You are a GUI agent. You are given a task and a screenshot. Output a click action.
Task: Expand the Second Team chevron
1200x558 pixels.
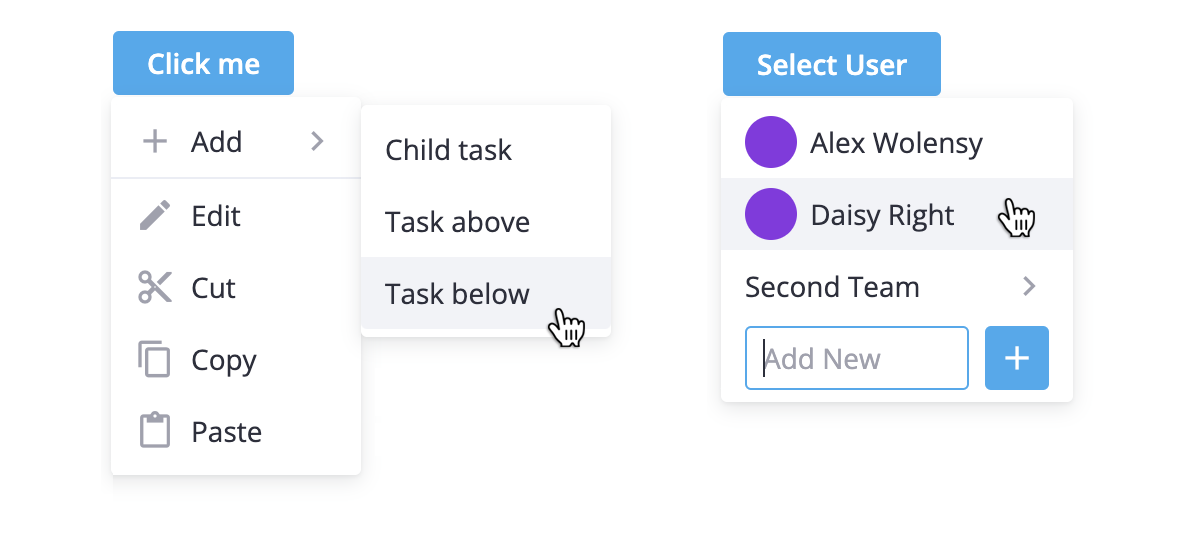[1029, 287]
